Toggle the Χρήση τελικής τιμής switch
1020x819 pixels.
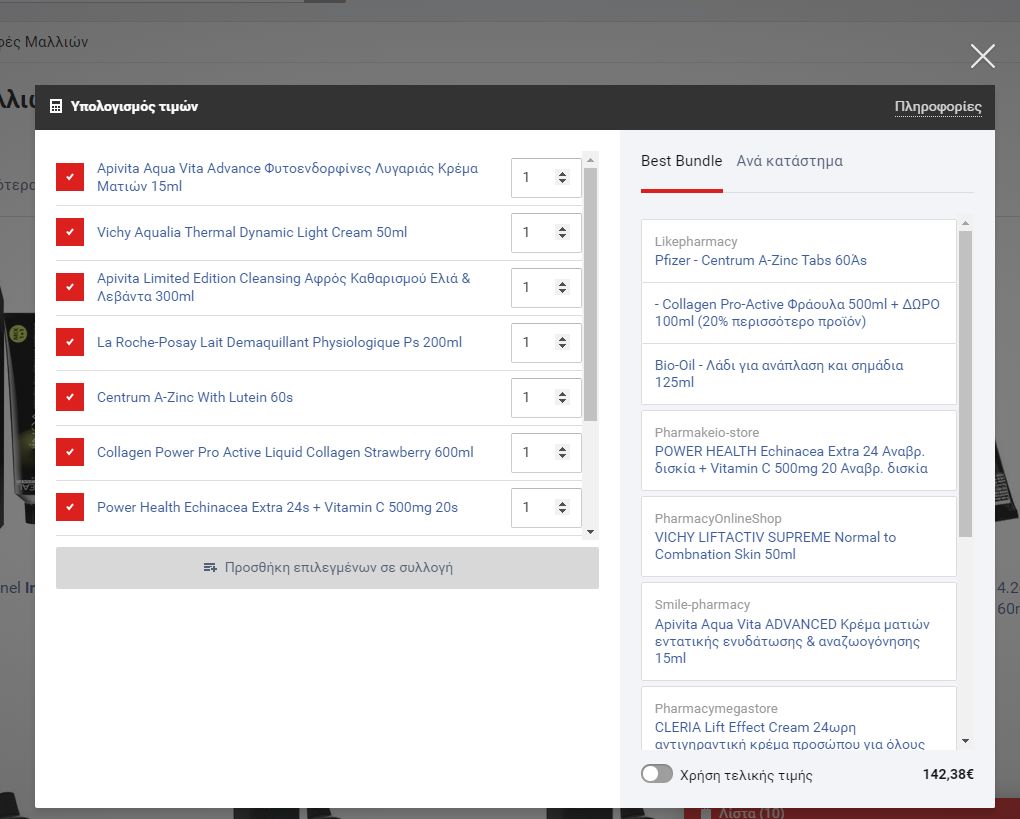pyautogui.click(x=657, y=774)
